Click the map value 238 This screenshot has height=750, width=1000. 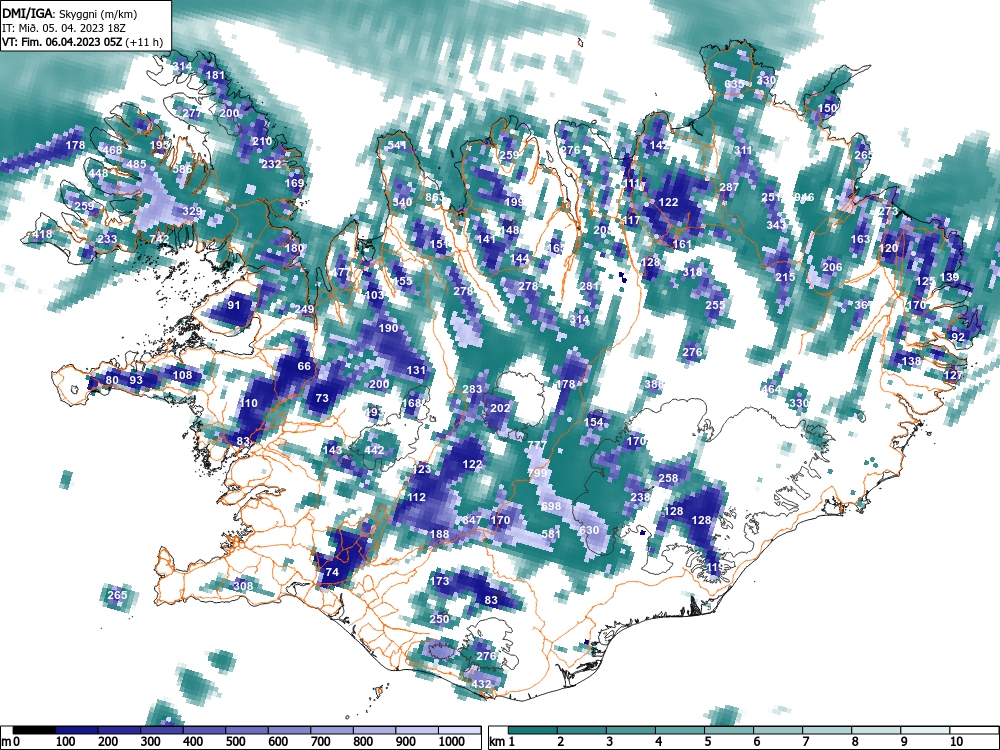[x=640, y=497]
